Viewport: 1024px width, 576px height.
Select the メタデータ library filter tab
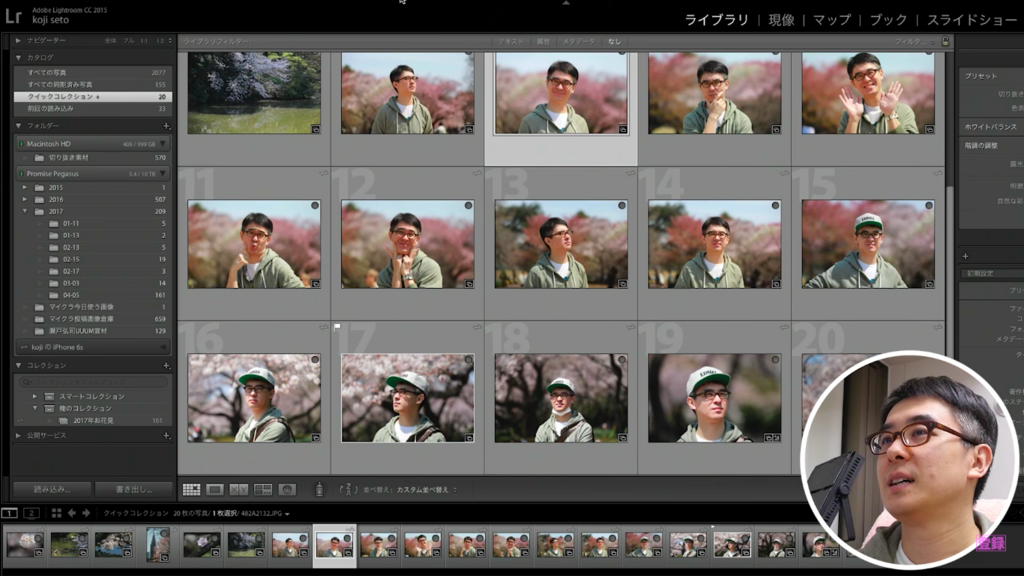click(579, 41)
